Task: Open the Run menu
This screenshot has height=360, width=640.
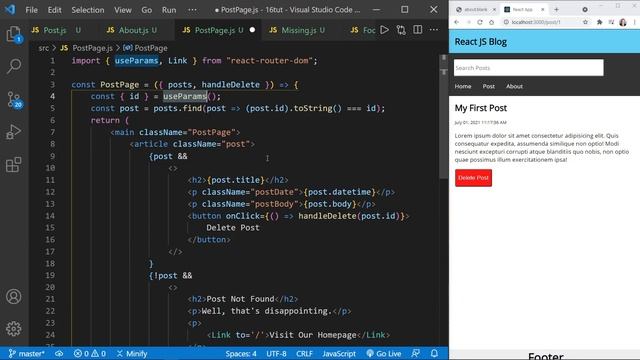Action: pyautogui.click(x=169, y=10)
